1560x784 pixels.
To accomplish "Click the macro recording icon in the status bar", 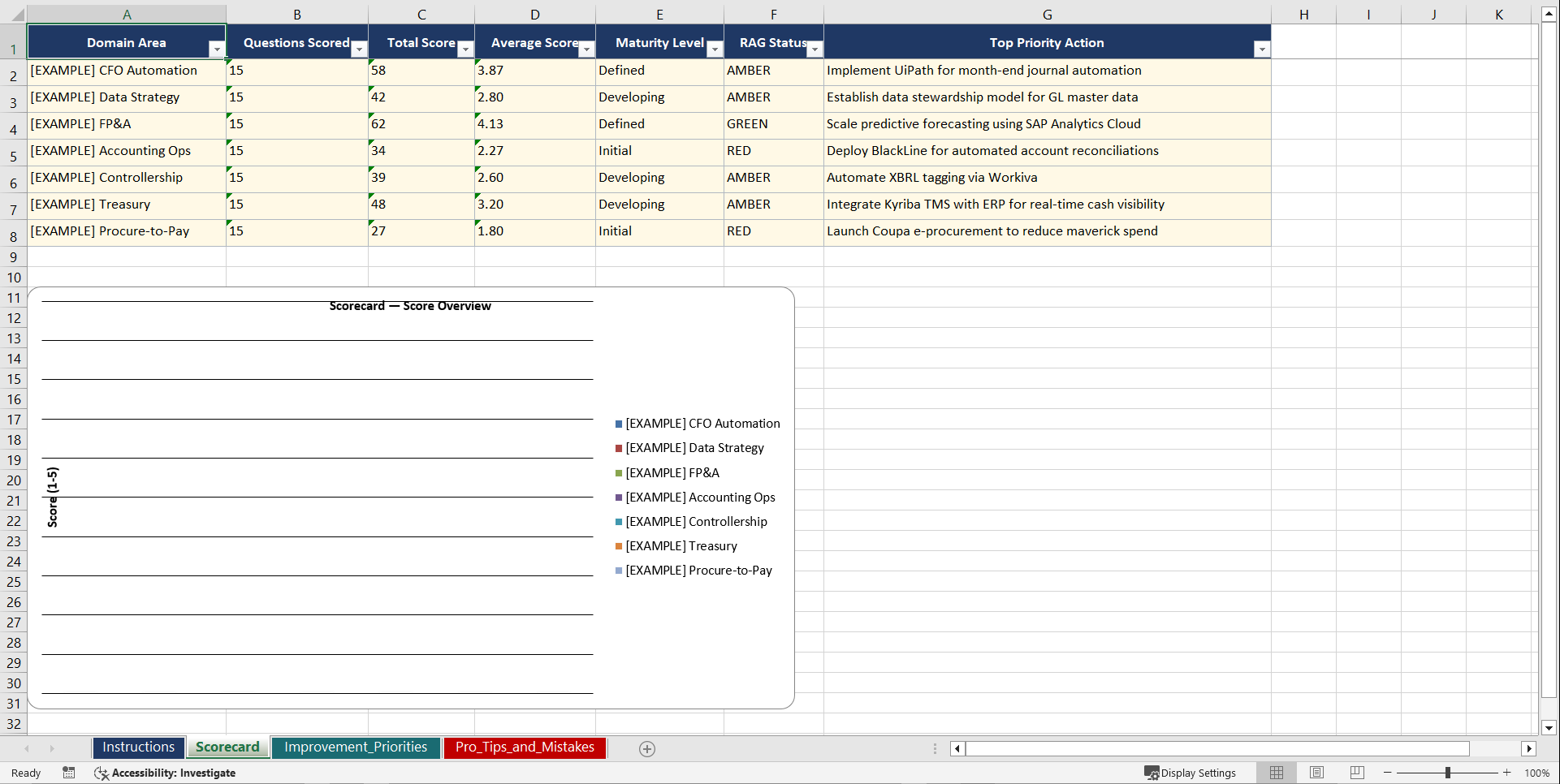I will [69, 773].
